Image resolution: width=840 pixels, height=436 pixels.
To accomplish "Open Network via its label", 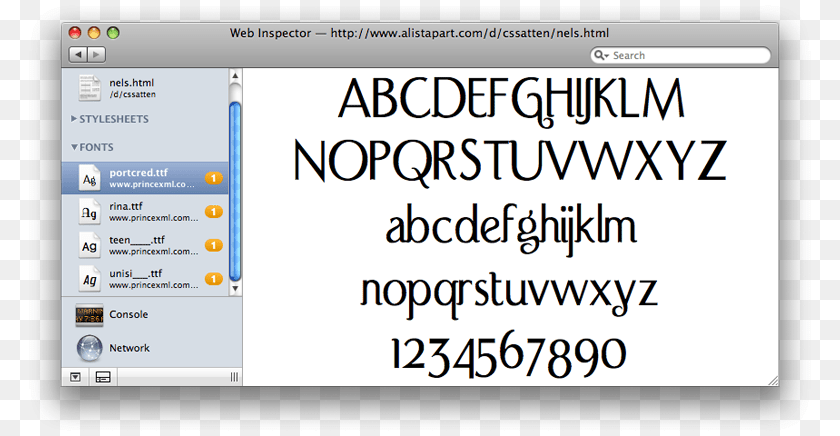I will pyautogui.click(x=130, y=348).
